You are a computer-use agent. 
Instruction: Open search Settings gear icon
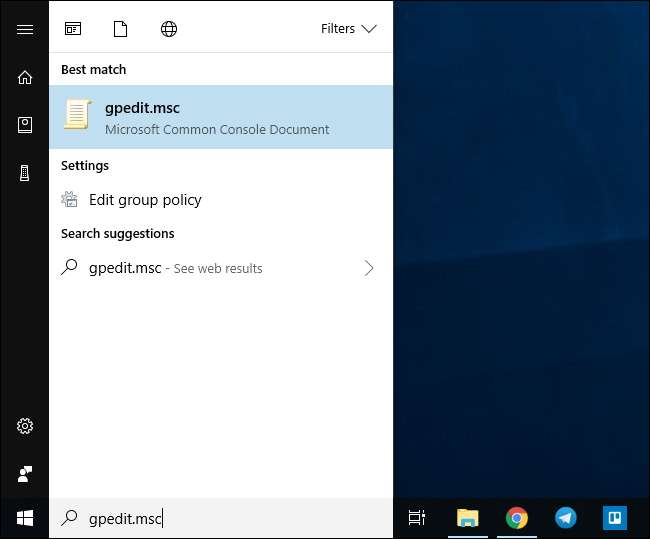tap(24, 426)
